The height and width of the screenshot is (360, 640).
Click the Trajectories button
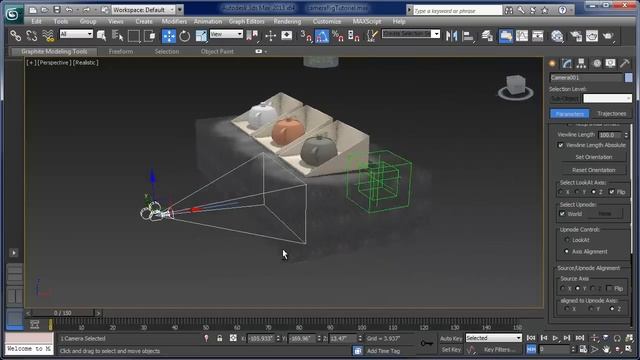click(611, 114)
